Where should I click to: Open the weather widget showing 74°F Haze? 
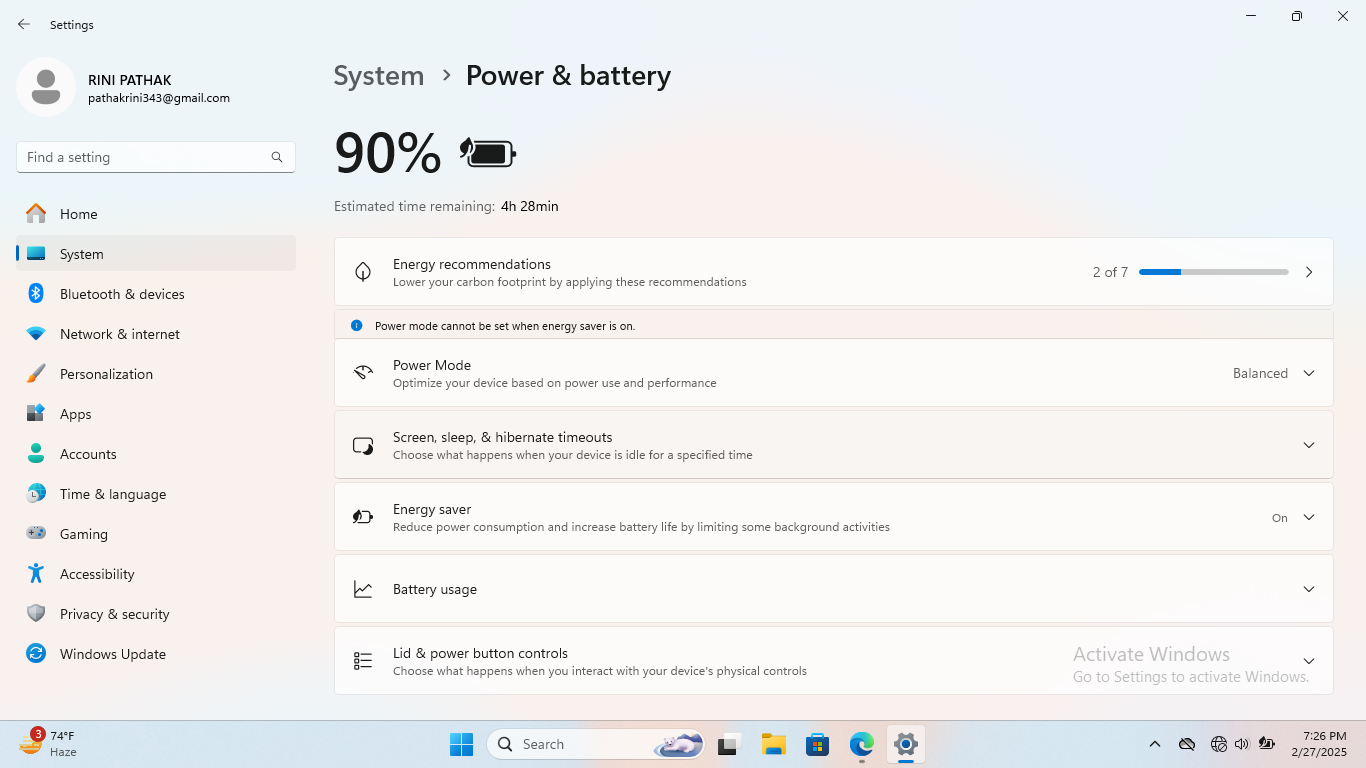click(47, 743)
